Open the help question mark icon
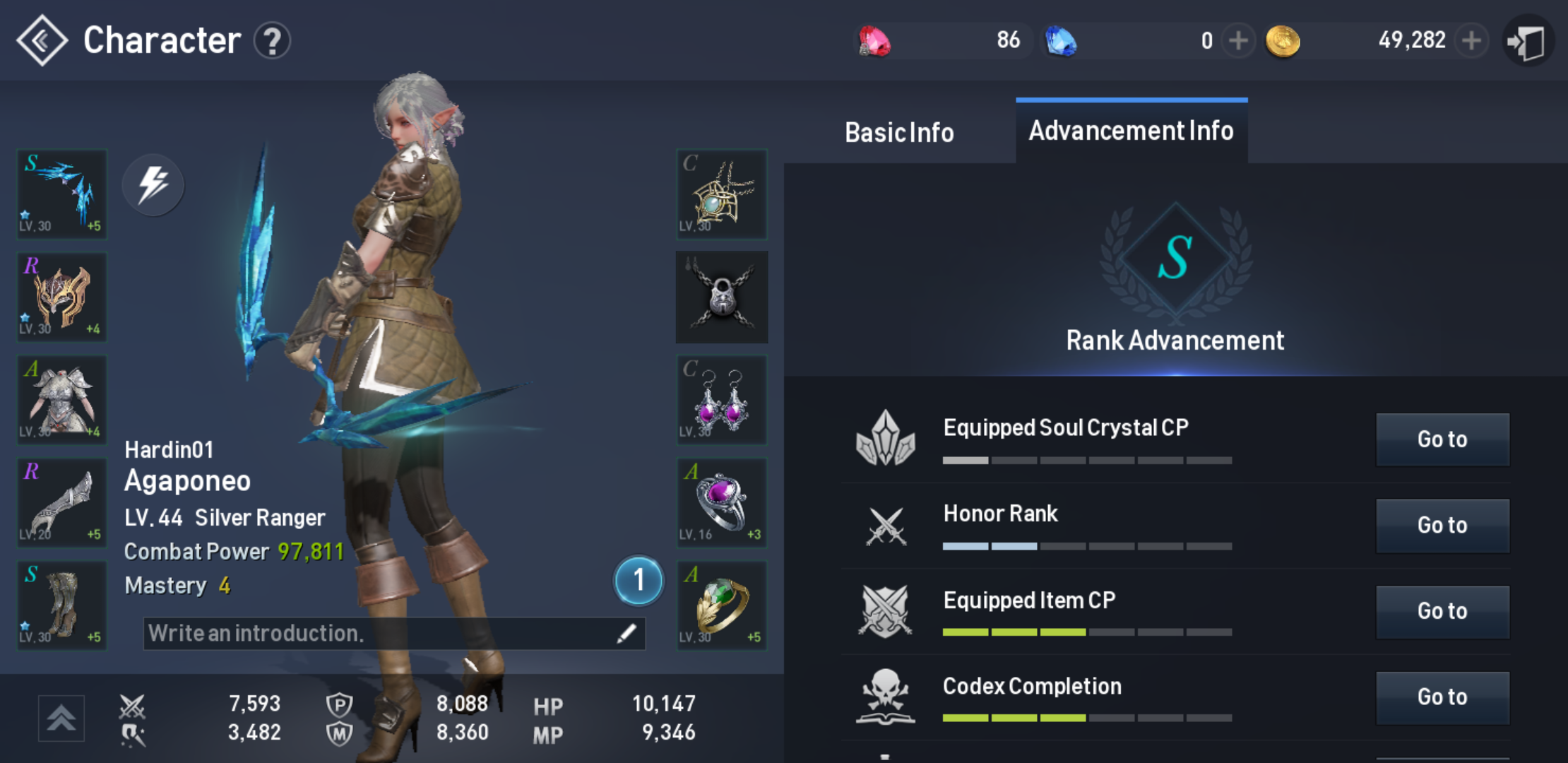1568x763 pixels. tap(273, 41)
